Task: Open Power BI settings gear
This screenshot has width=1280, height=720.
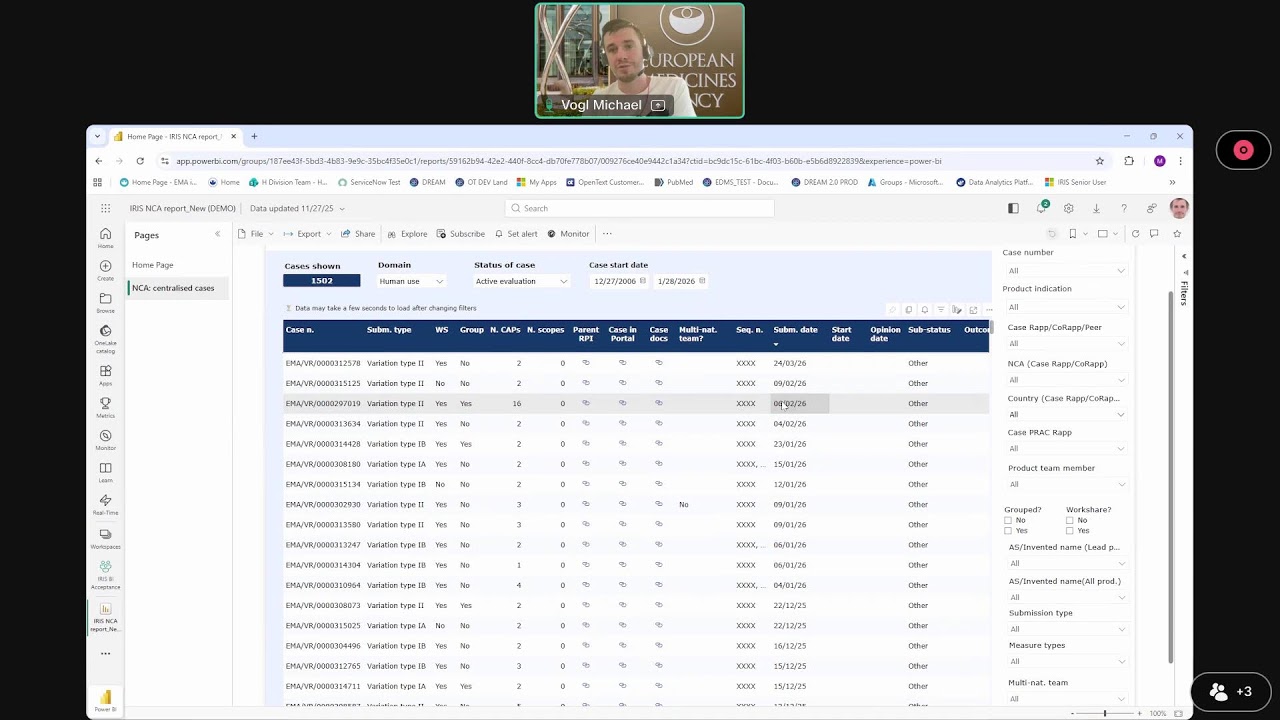Action: tap(1069, 208)
